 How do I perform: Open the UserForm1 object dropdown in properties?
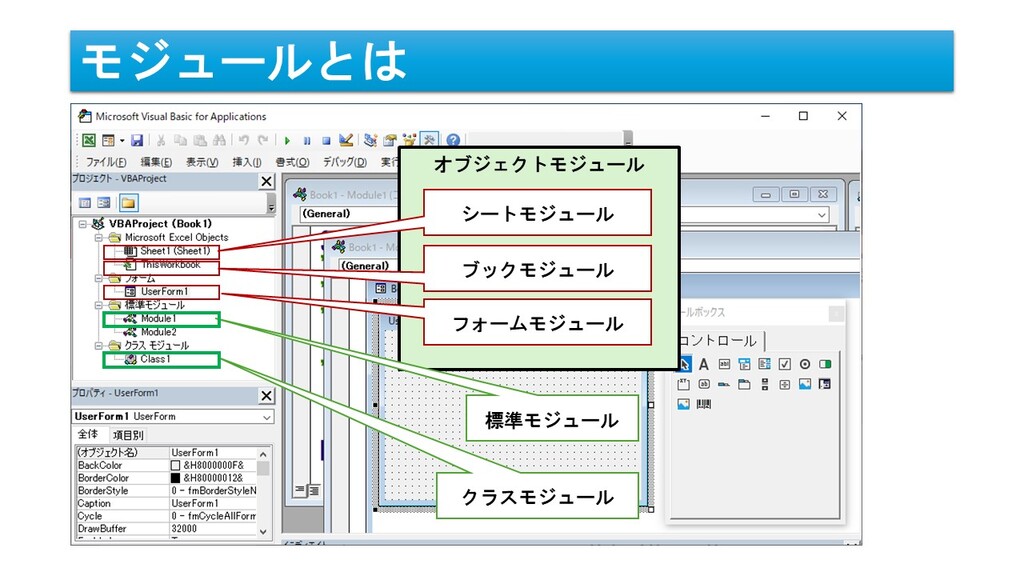pos(266,417)
